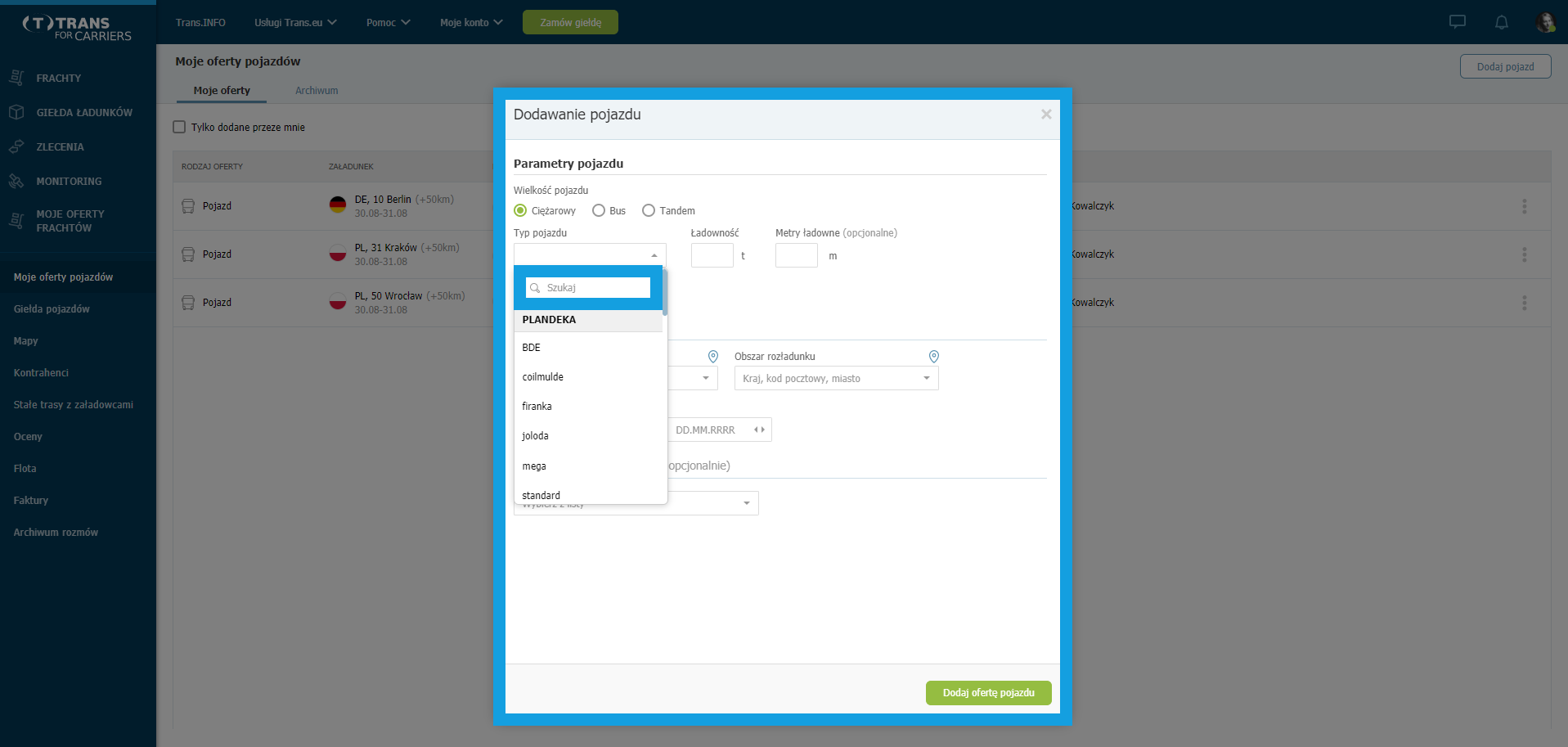Click vehicle icon in Kraków offer row
1568x747 pixels.
188,254
